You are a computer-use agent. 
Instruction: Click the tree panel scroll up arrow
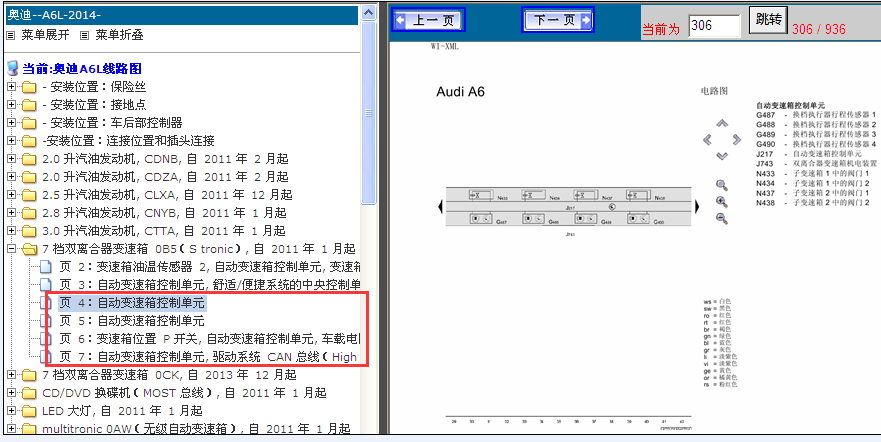click(369, 12)
